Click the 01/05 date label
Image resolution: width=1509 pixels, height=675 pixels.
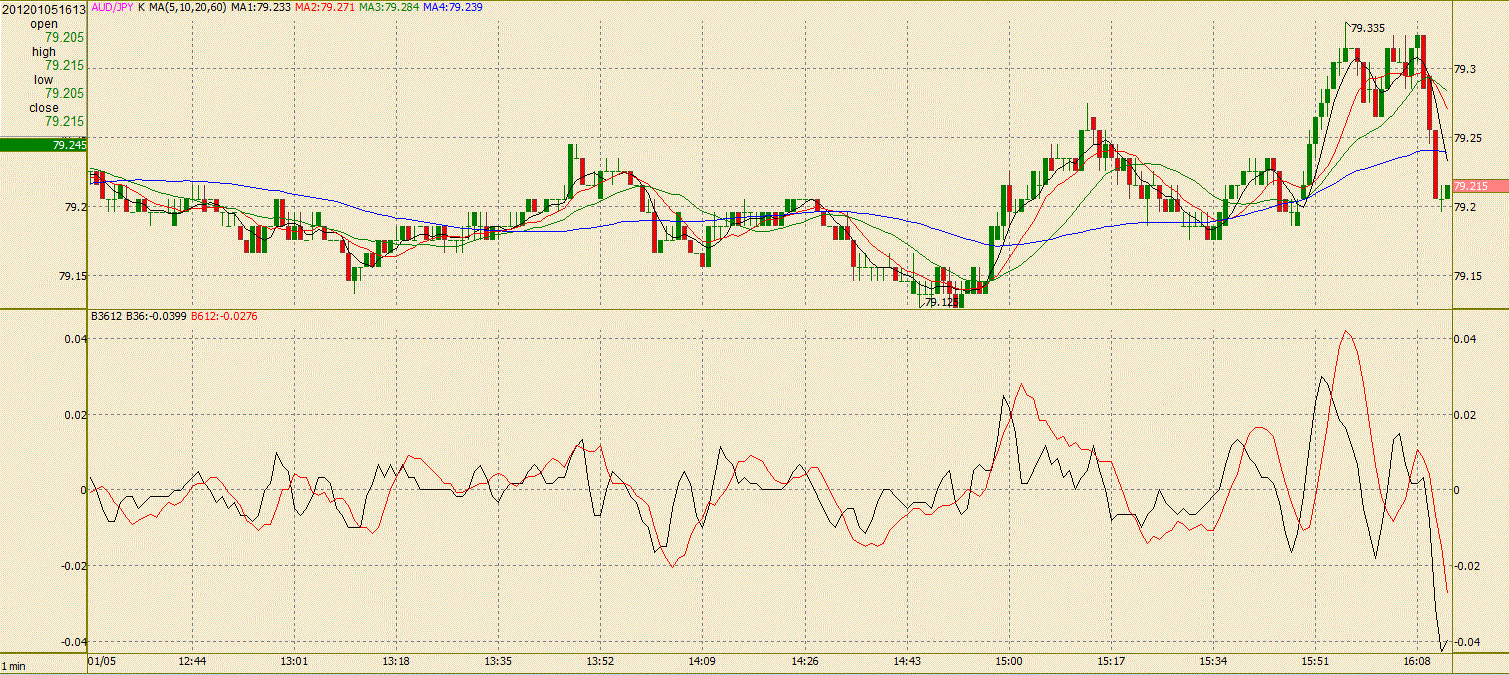coord(102,661)
